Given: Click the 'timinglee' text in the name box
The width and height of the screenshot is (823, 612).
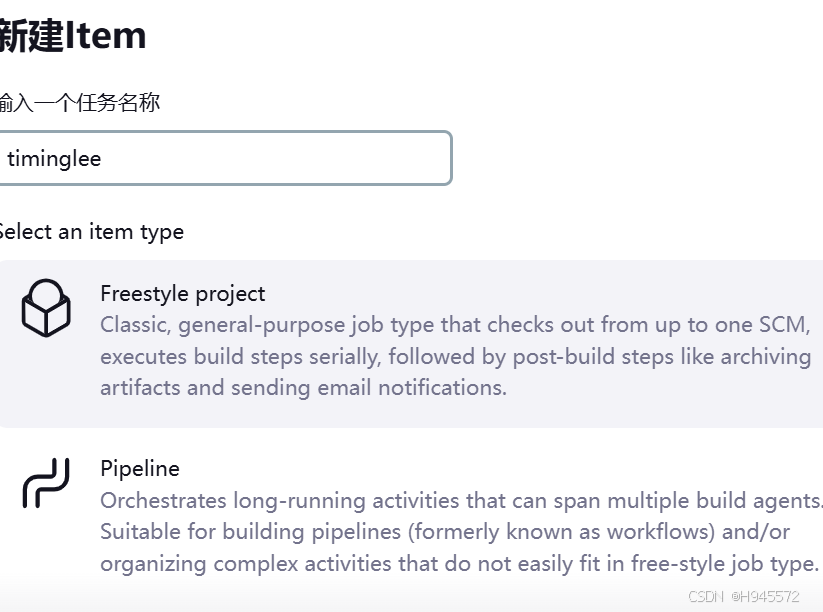Looking at the screenshot, I should [x=54, y=159].
